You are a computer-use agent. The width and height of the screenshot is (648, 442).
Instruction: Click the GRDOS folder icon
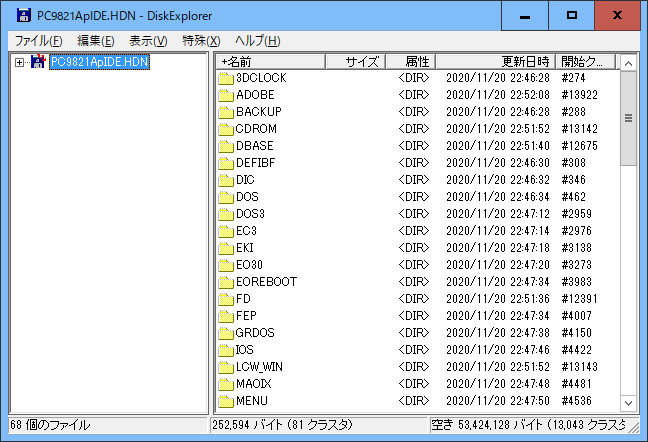point(225,332)
